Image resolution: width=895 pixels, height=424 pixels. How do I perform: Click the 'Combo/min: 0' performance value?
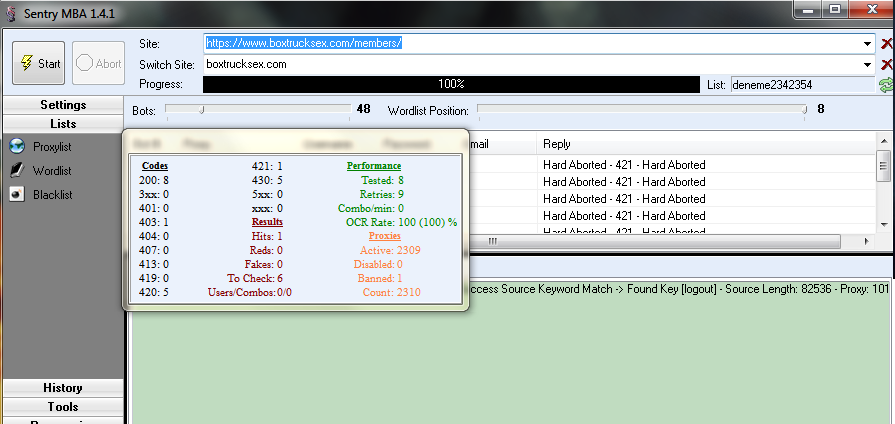[x=371, y=208]
